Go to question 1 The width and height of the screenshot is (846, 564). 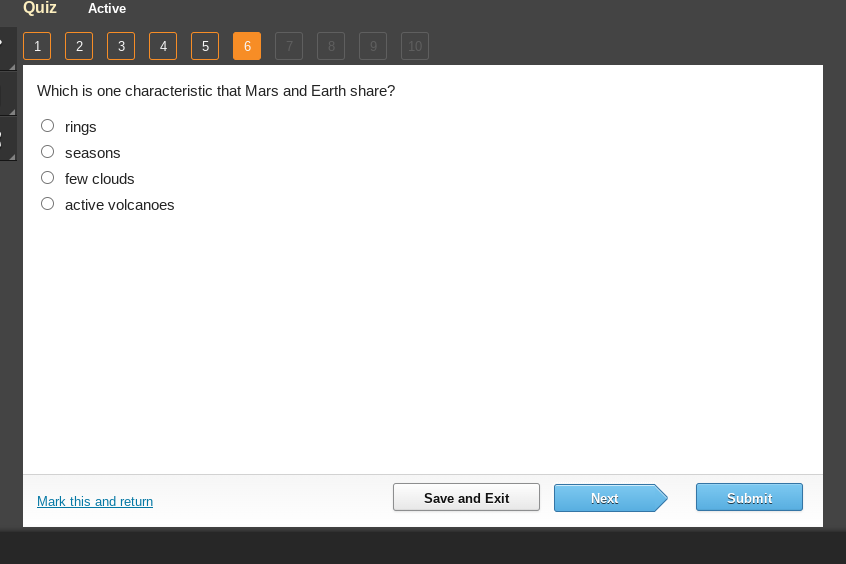tap(37, 46)
